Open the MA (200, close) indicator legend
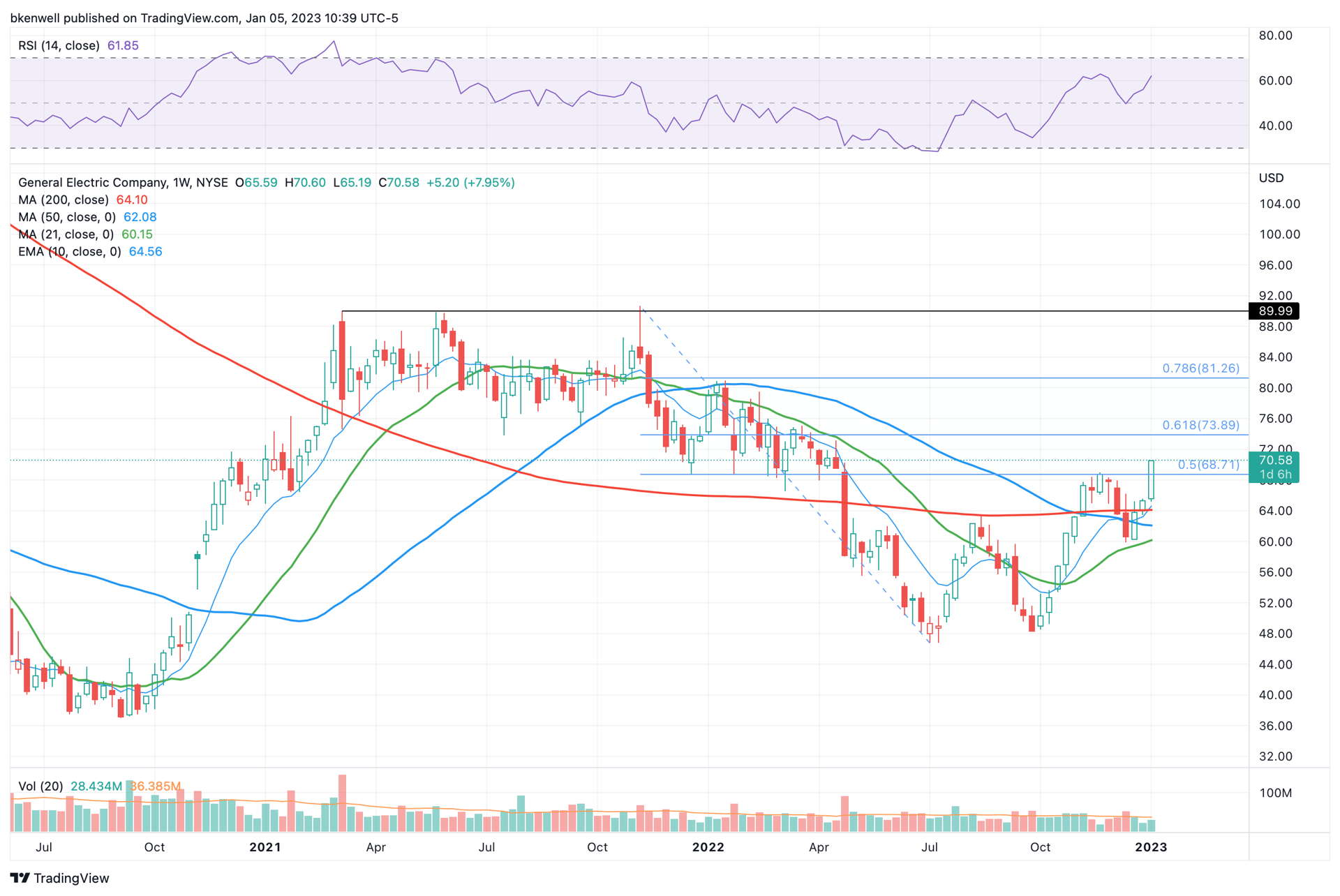Image resolution: width=1340 pixels, height=896 pixels. pos(64,200)
